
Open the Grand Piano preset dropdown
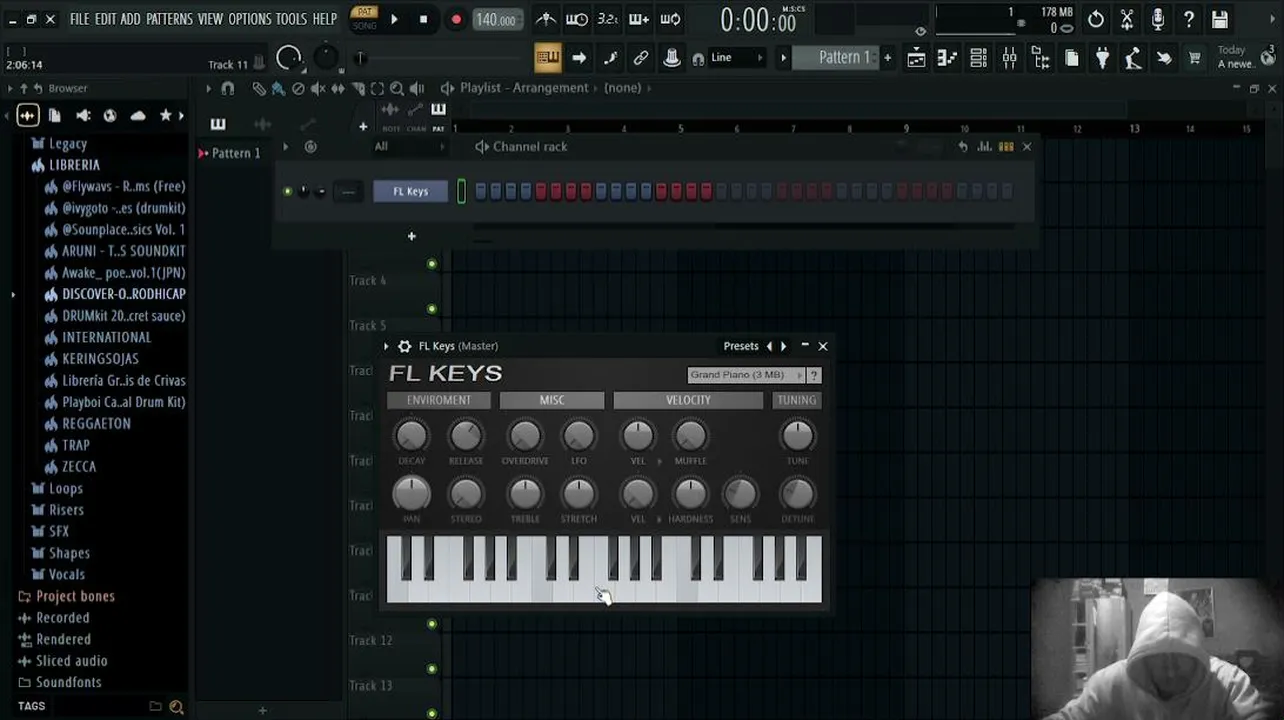coord(746,375)
